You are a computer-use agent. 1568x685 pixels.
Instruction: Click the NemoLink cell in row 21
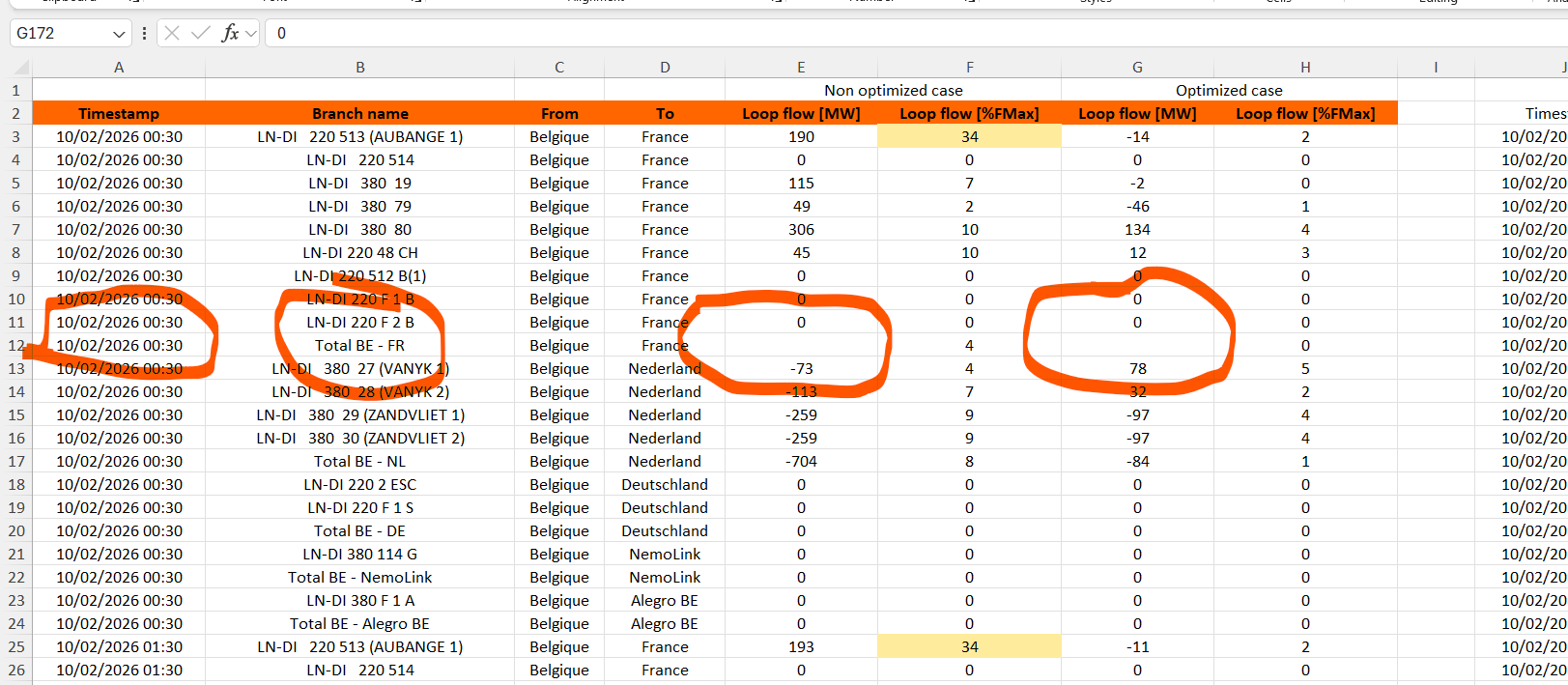click(x=665, y=555)
